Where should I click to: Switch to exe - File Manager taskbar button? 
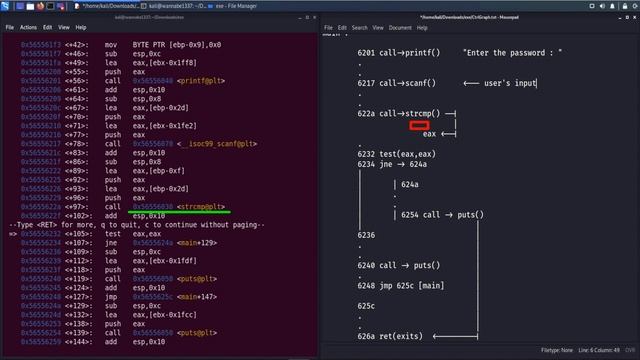pos(233,6)
